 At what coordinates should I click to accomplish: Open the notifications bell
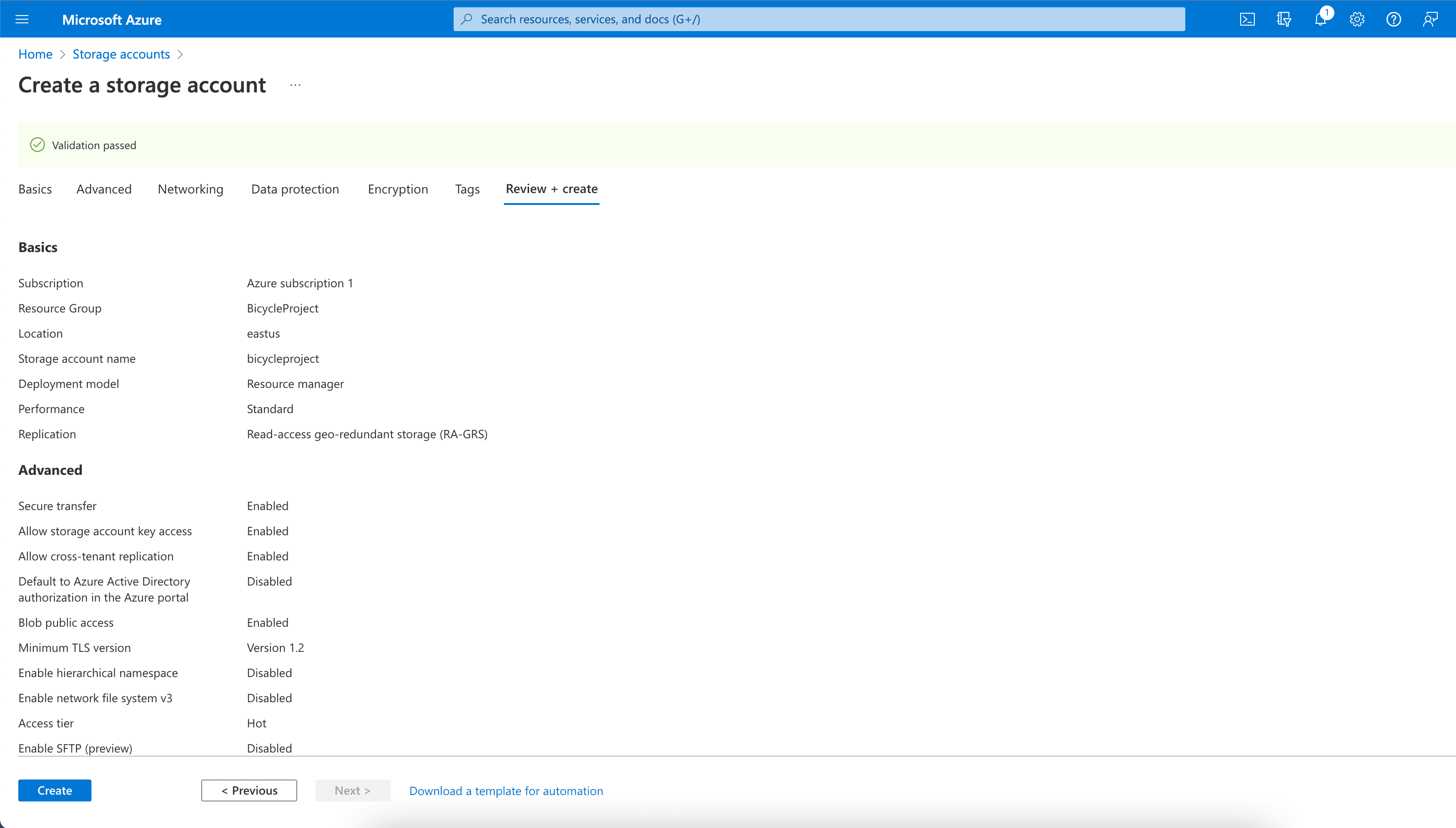coord(1320,19)
